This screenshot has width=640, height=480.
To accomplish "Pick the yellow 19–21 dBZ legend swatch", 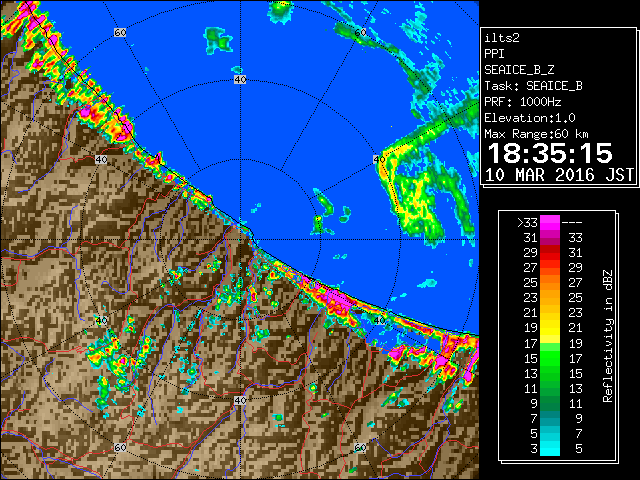I will coord(550,328).
